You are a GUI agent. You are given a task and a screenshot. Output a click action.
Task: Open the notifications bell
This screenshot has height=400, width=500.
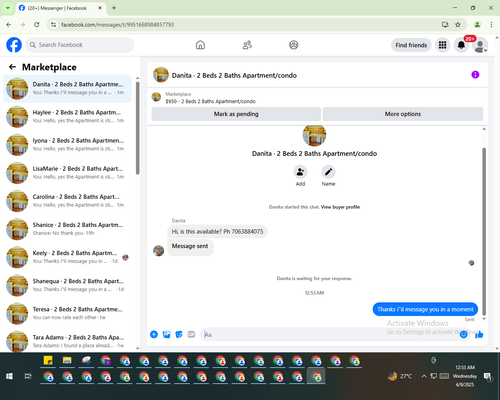click(x=461, y=45)
